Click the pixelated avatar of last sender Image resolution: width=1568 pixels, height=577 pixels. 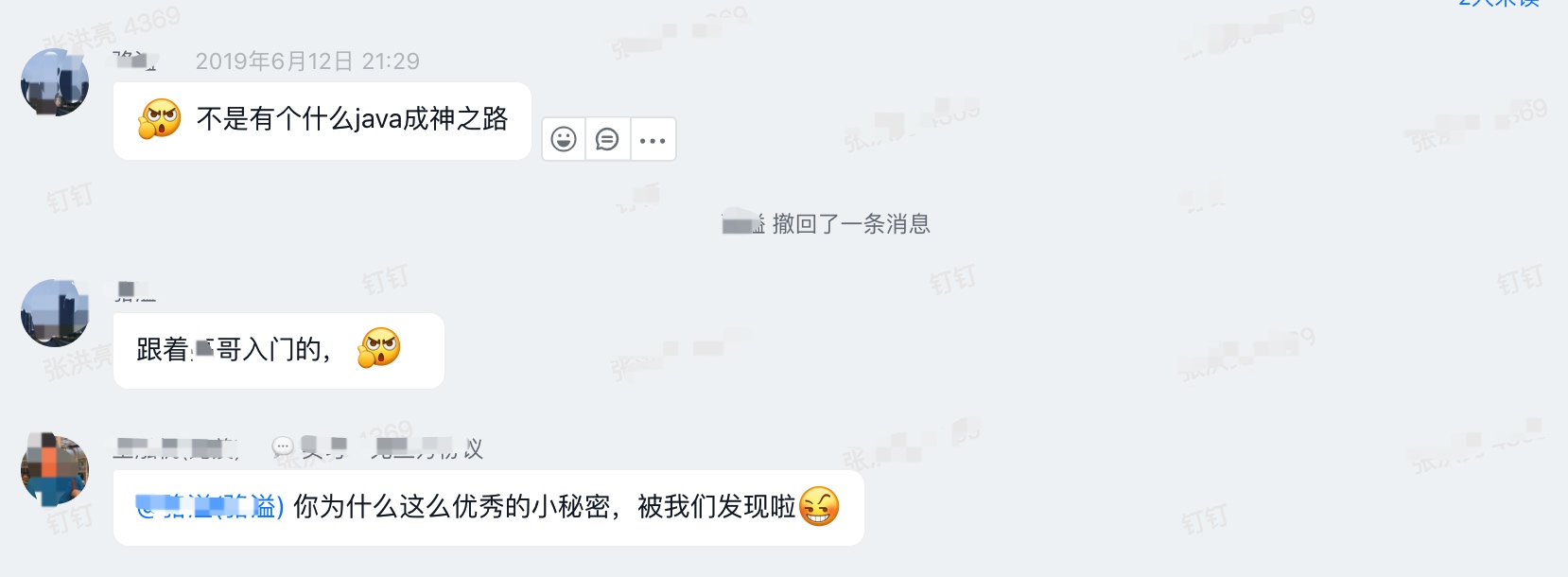click(x=55, y=469)
